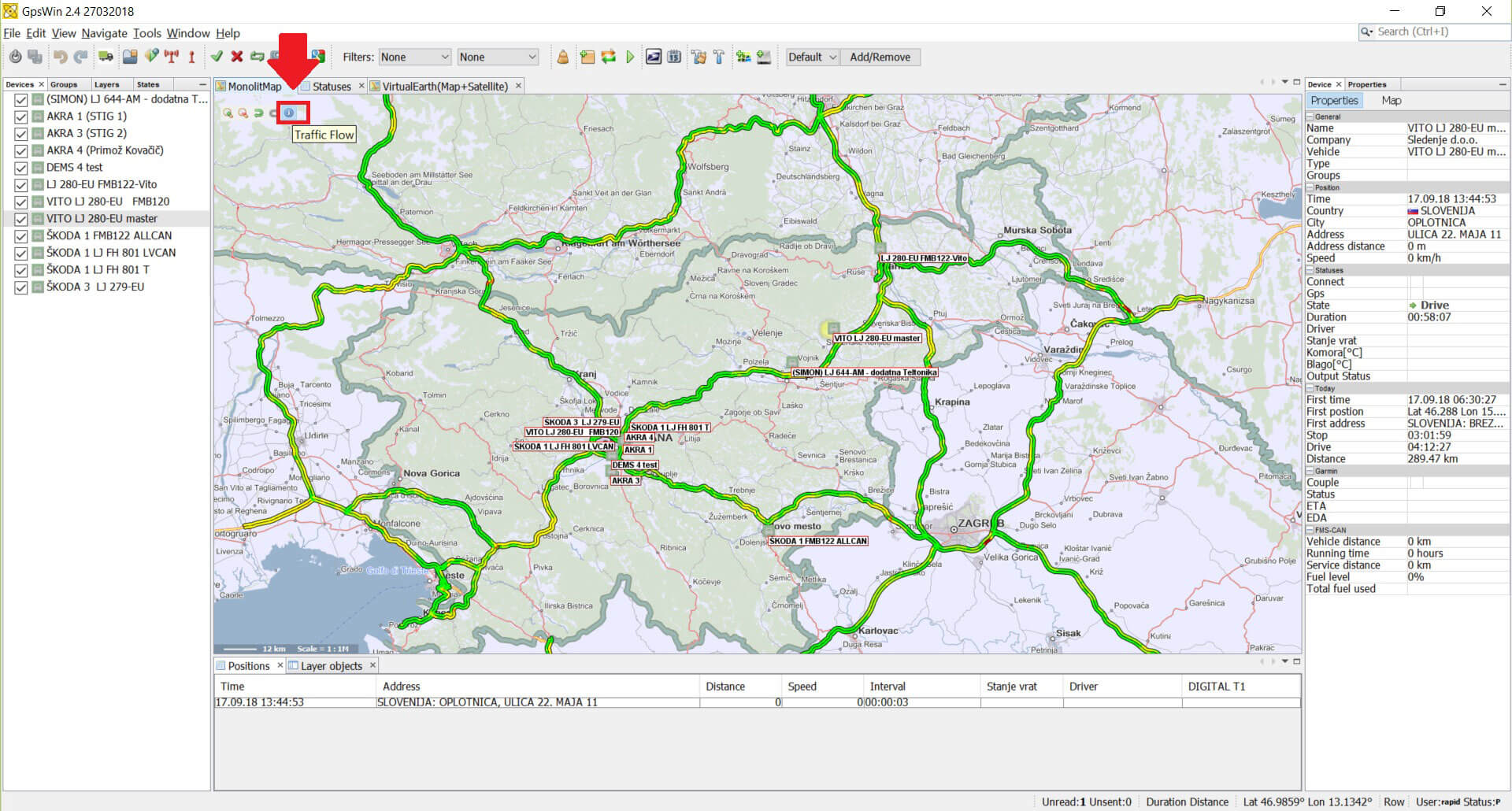Click the truck icon in toolbar
The height and width of the screenshot is (811, 1512).
click(106, 57)
